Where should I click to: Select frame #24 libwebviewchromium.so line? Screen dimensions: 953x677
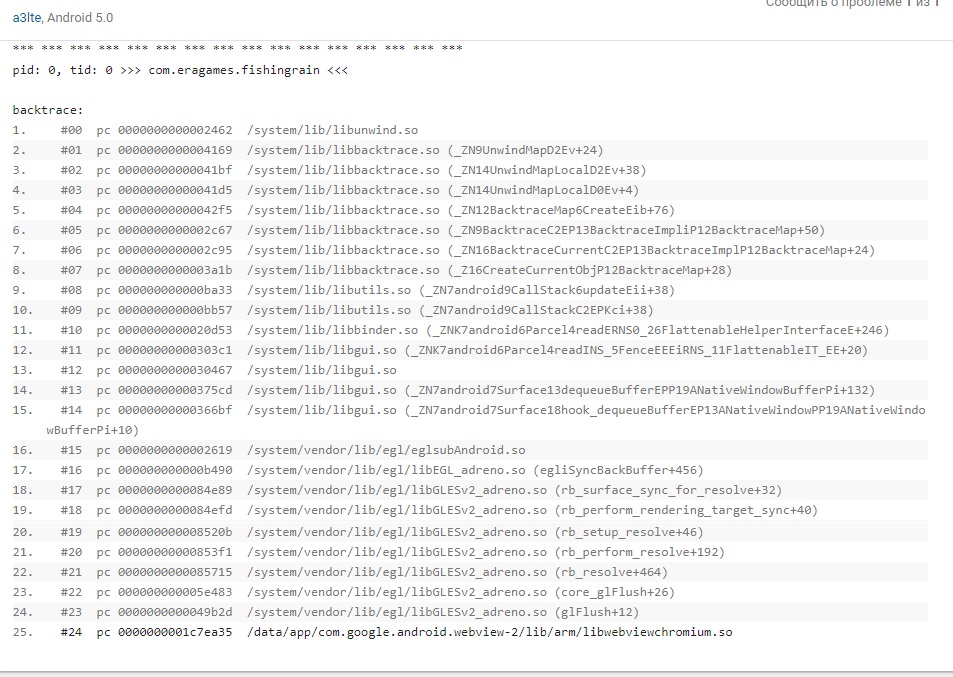click(x=470, y=633)
